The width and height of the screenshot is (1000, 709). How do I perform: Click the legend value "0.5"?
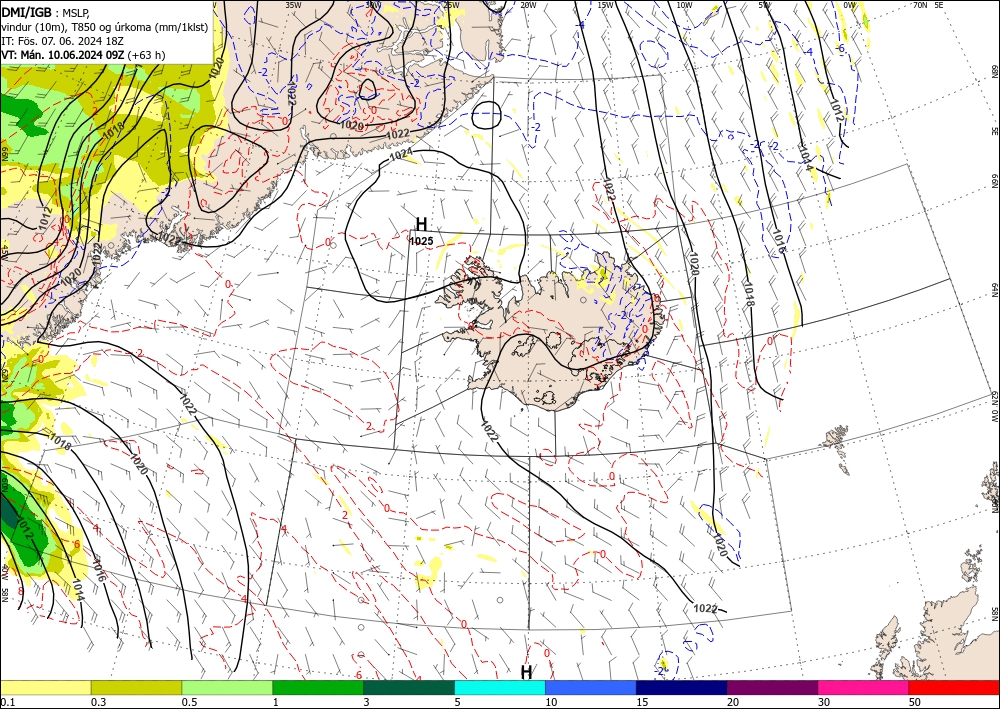[x=189, y=702]
